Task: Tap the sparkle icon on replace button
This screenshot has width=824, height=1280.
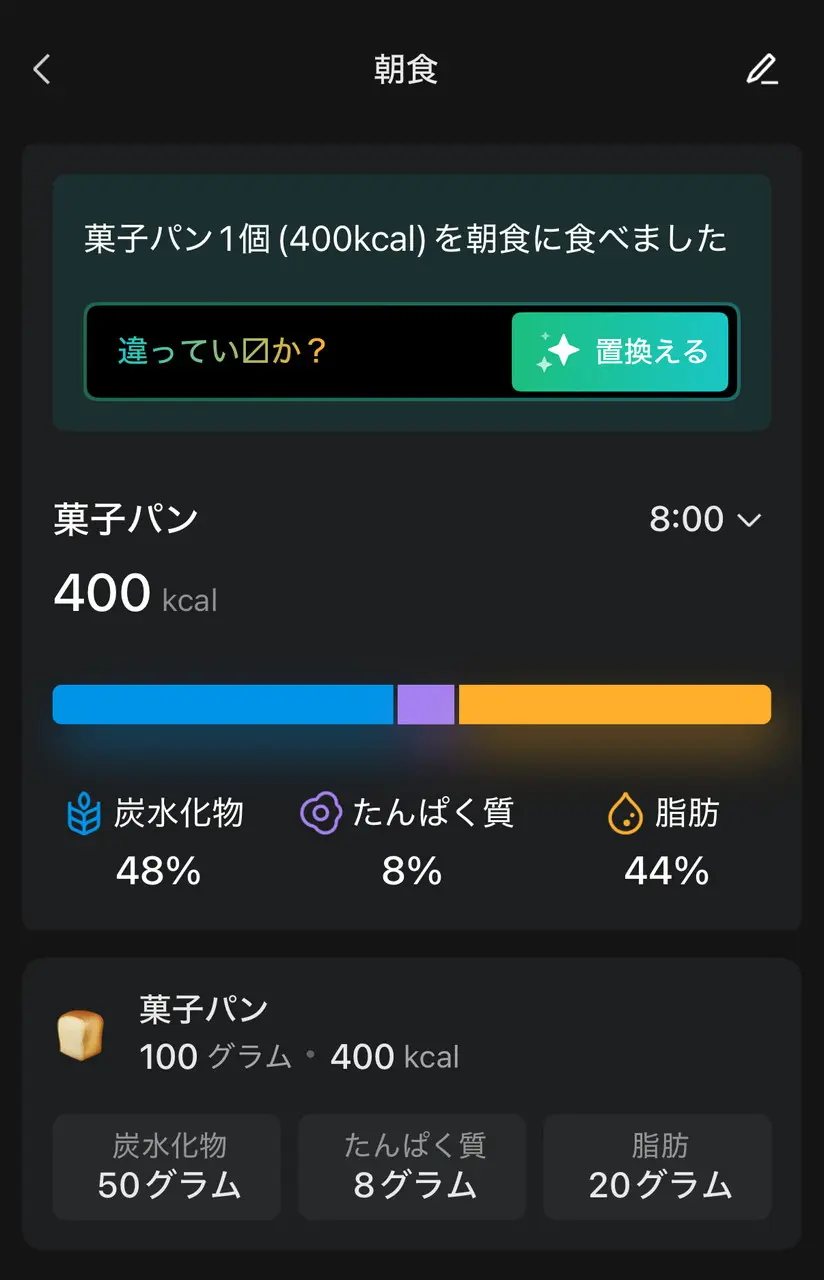Action: tap(557, 352)
